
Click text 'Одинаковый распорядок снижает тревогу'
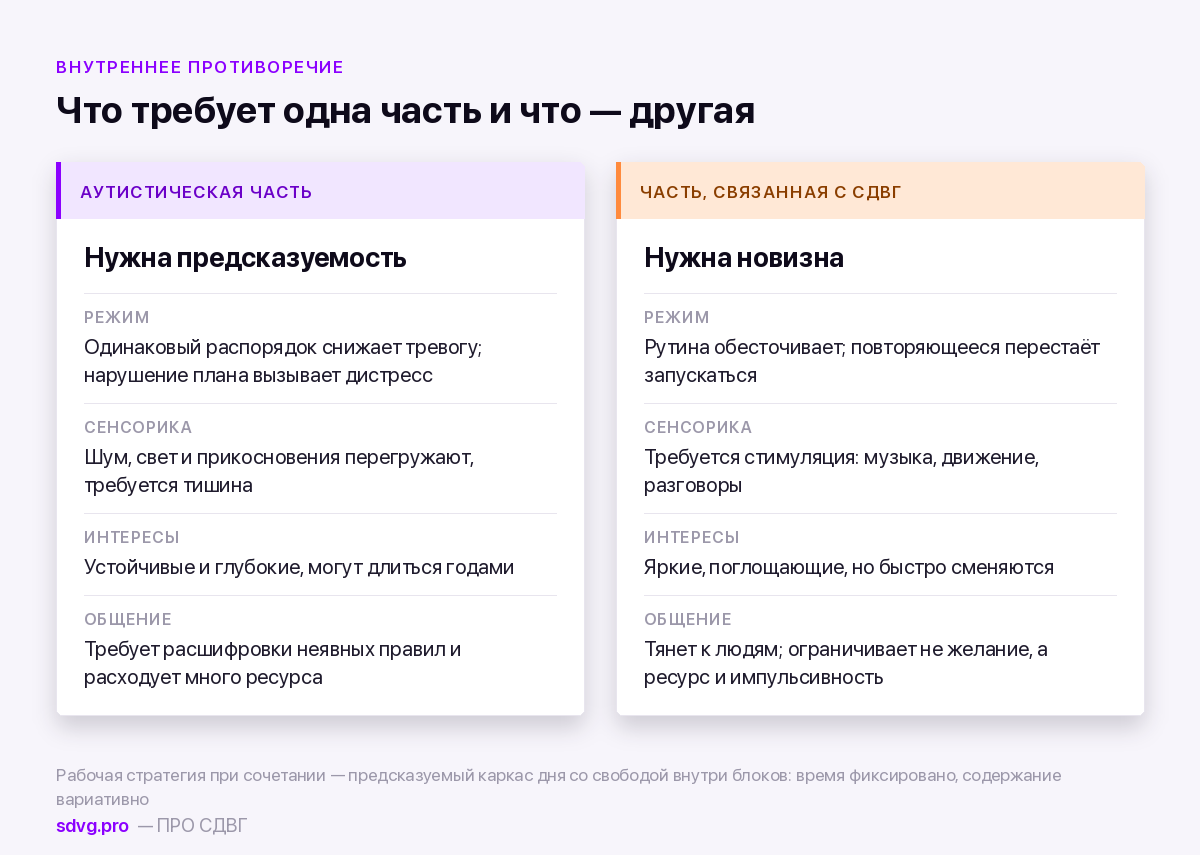tap(283, 347)
